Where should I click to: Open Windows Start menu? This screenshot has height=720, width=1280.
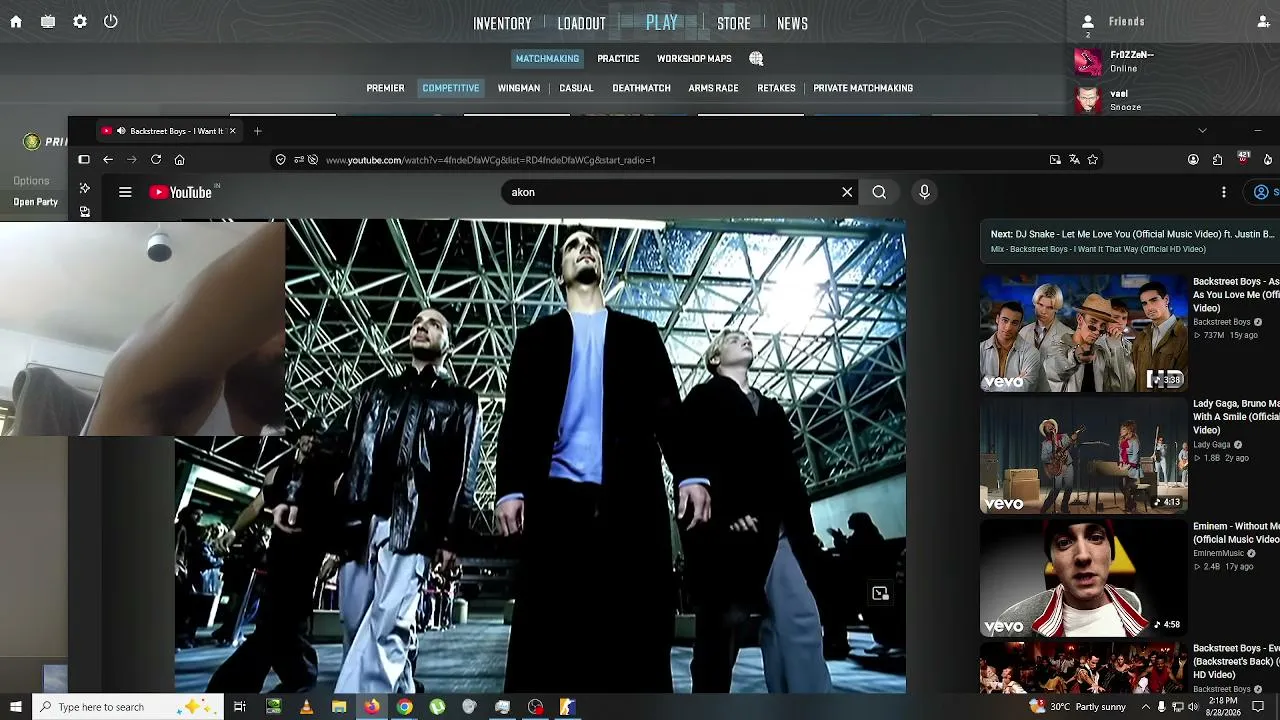click(x=16, y=707)
